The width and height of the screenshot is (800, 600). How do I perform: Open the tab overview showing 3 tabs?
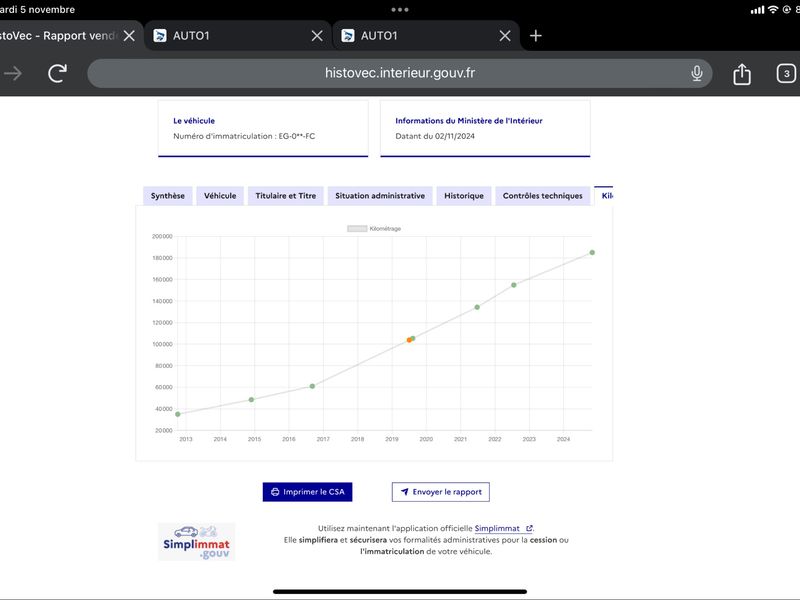tap(786, 73)
